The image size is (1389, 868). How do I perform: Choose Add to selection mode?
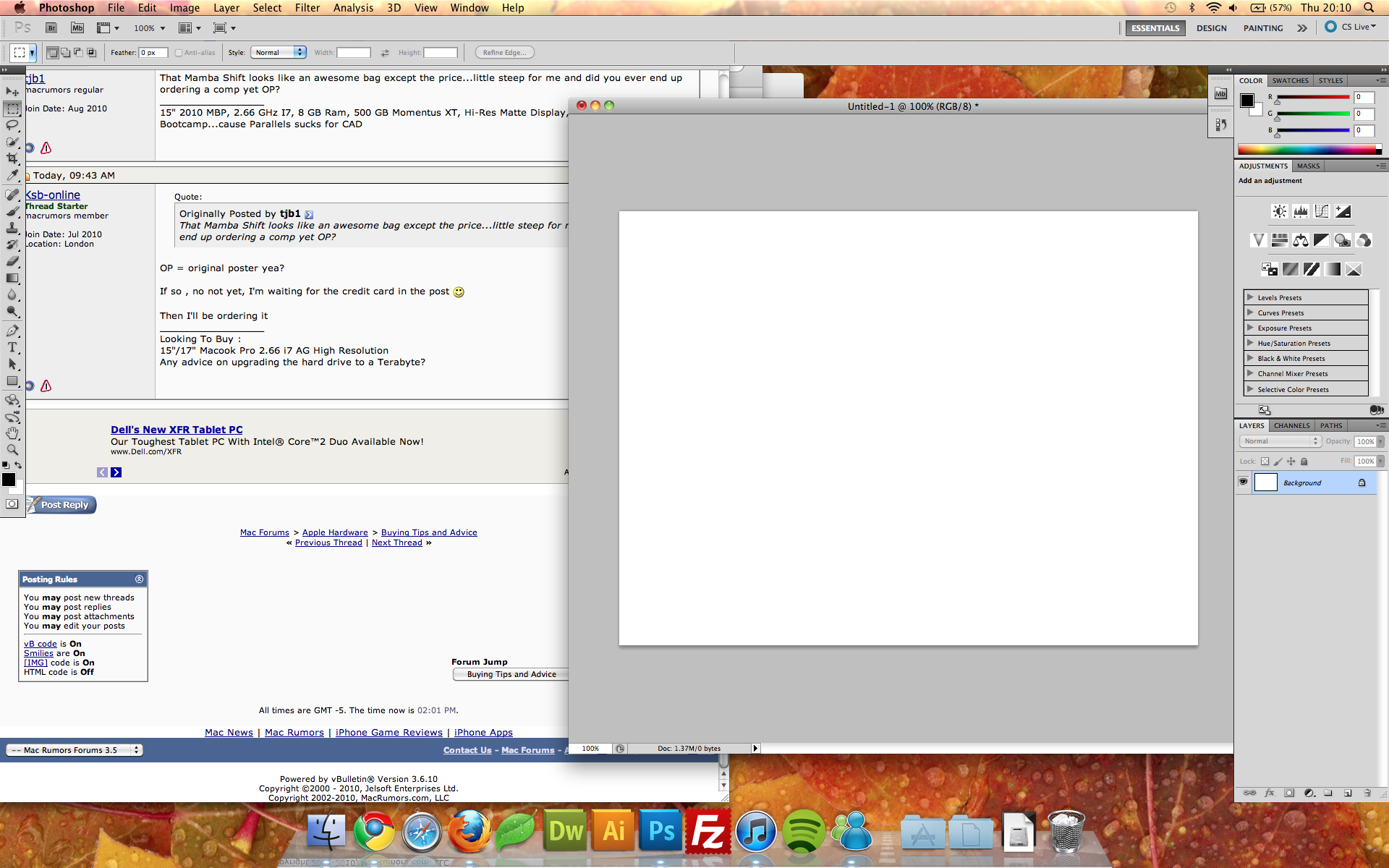click(x=66, y=53)
